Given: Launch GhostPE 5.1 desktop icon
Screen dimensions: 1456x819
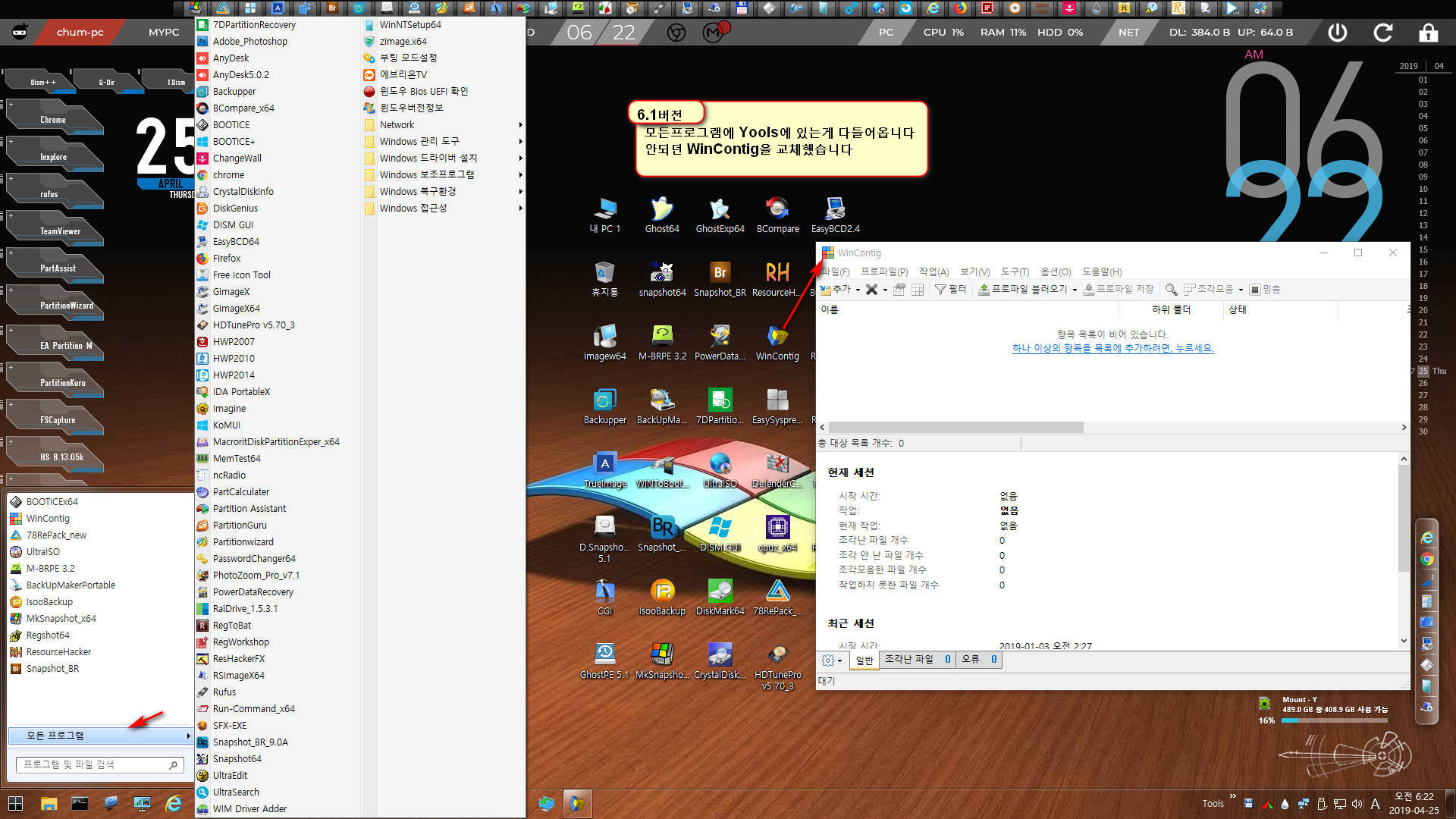Looking at the screenshot, I should [x=604, y=661].
